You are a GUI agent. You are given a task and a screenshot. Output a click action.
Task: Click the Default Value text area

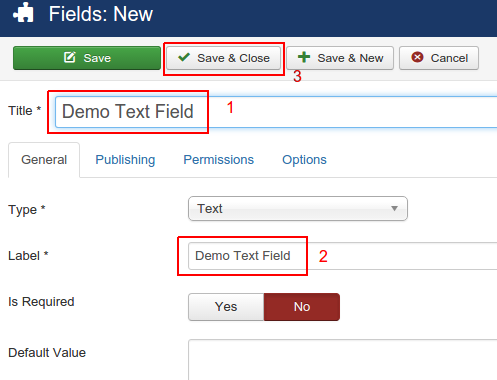click(343, 360)
